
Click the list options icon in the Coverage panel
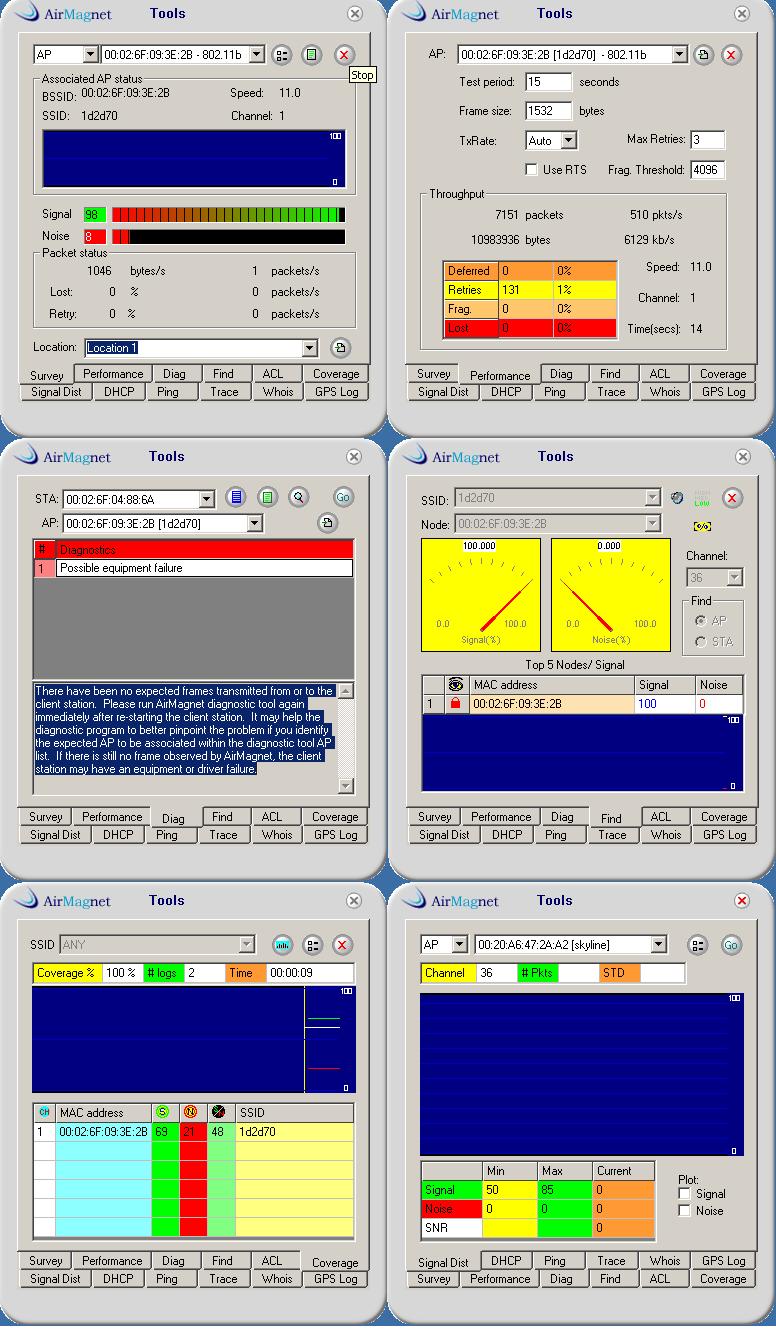(313, 944)
